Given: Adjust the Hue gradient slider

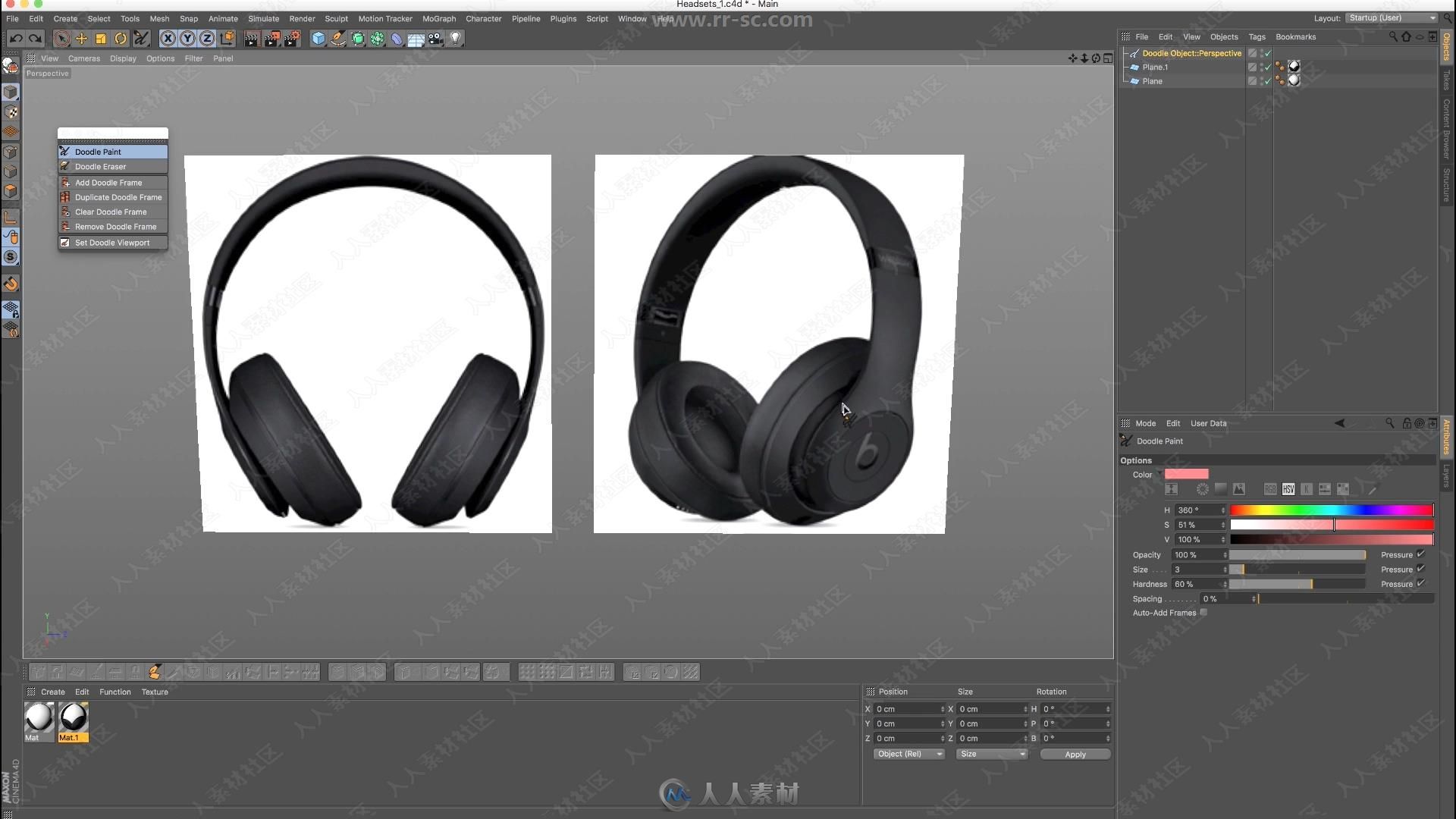Looking at the screenshot, I should (1332, 510).
